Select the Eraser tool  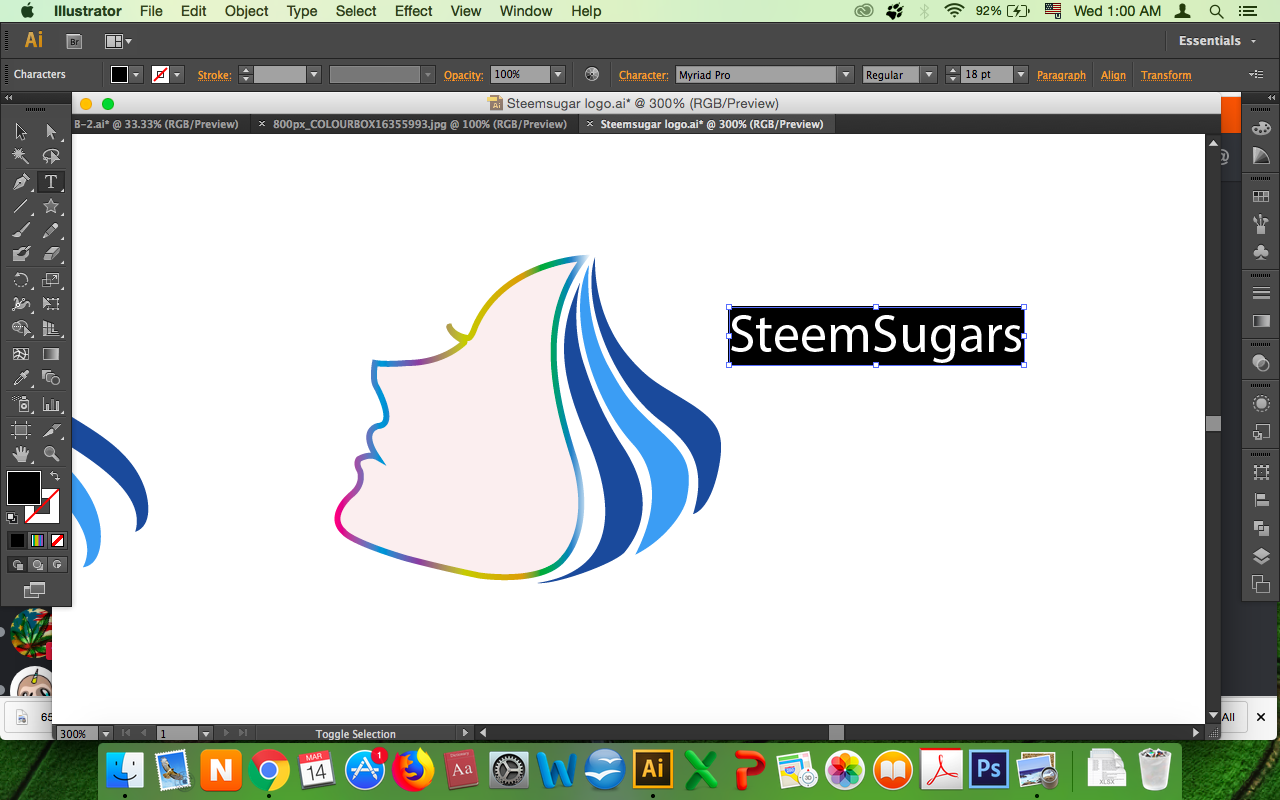(51, 254)
